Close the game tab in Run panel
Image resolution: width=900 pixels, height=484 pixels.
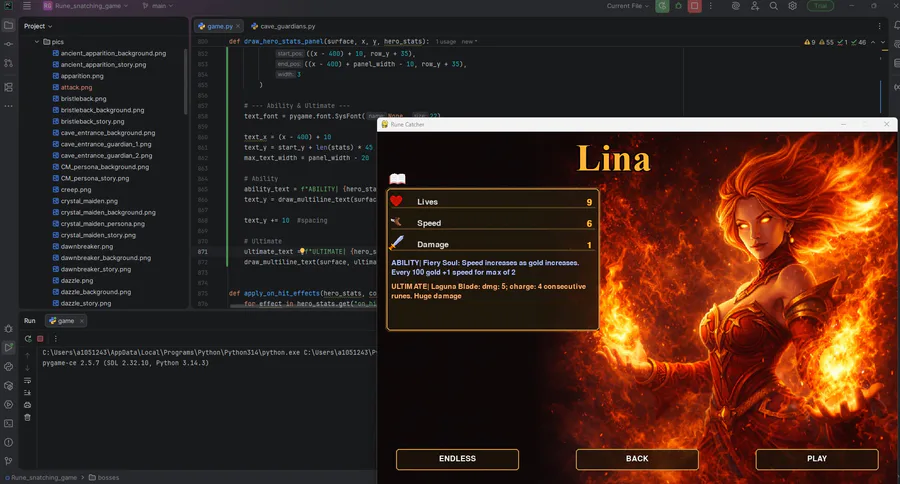pos(82,321)
